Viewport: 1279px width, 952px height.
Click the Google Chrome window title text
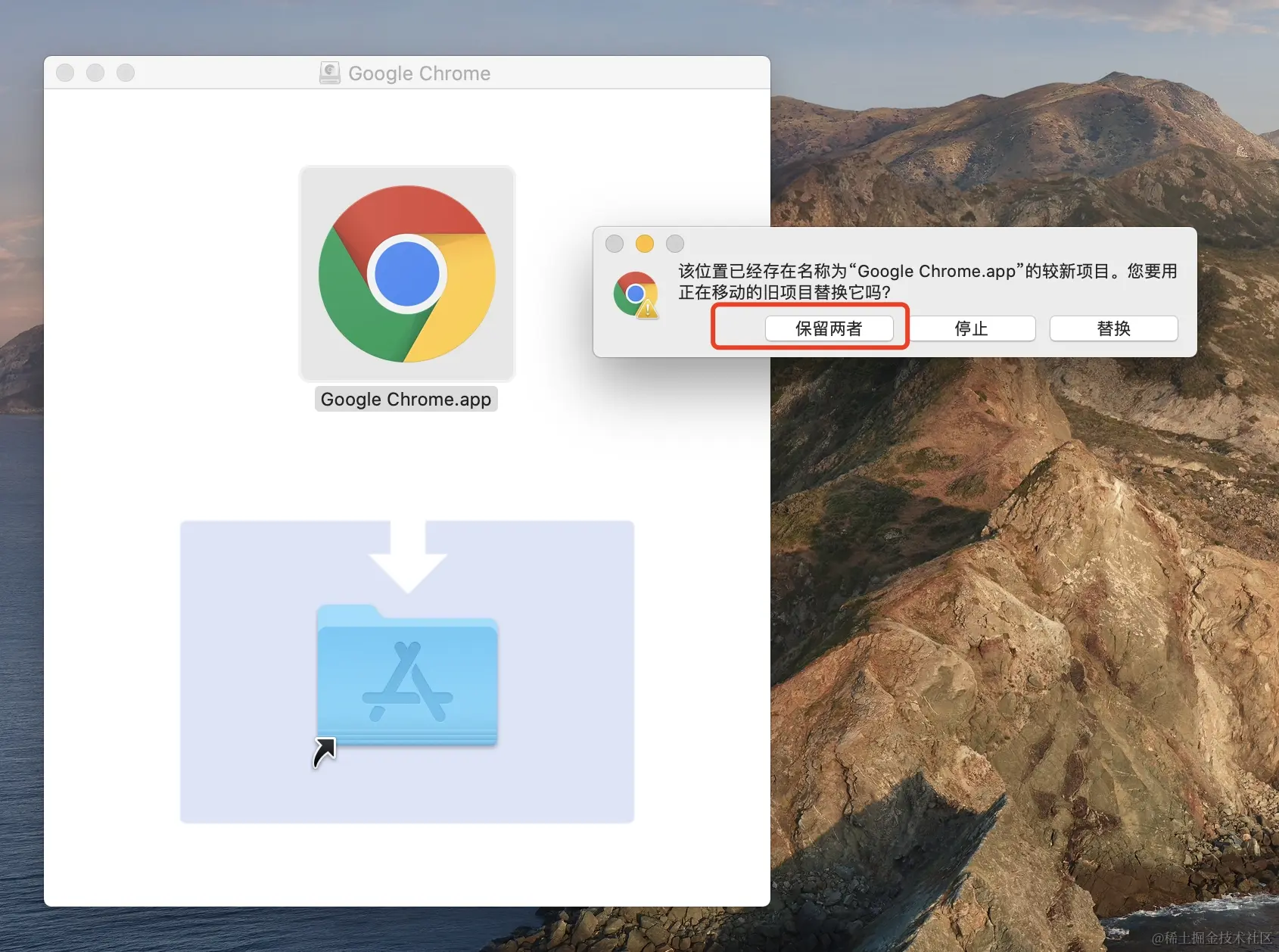(419, 73)
